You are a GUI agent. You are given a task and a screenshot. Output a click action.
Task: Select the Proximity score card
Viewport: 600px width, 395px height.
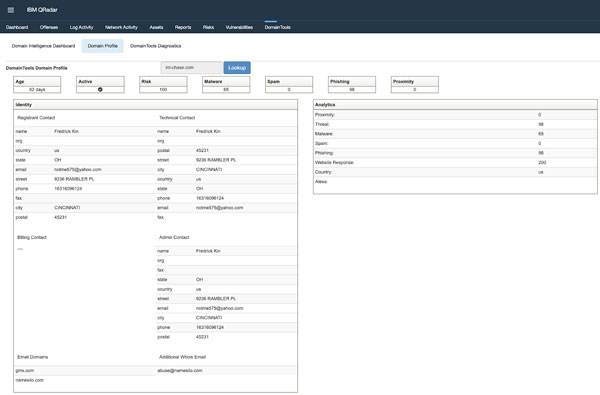click(x=415, y=85)
